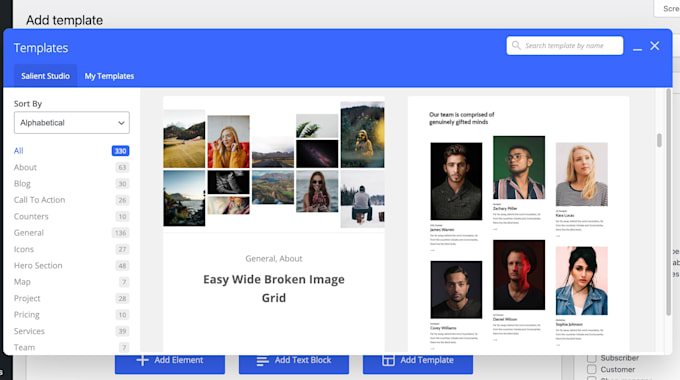Image resolution: width=680 pixels, height=380 pixels.
Task: Filter templates by Call To Action
Action: pos(39,200)
